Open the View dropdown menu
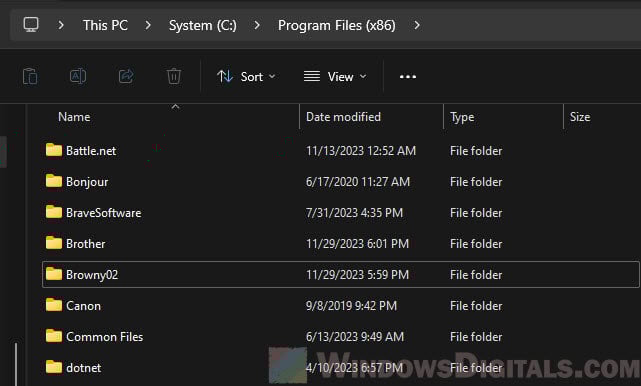 (x=335, y=76)
